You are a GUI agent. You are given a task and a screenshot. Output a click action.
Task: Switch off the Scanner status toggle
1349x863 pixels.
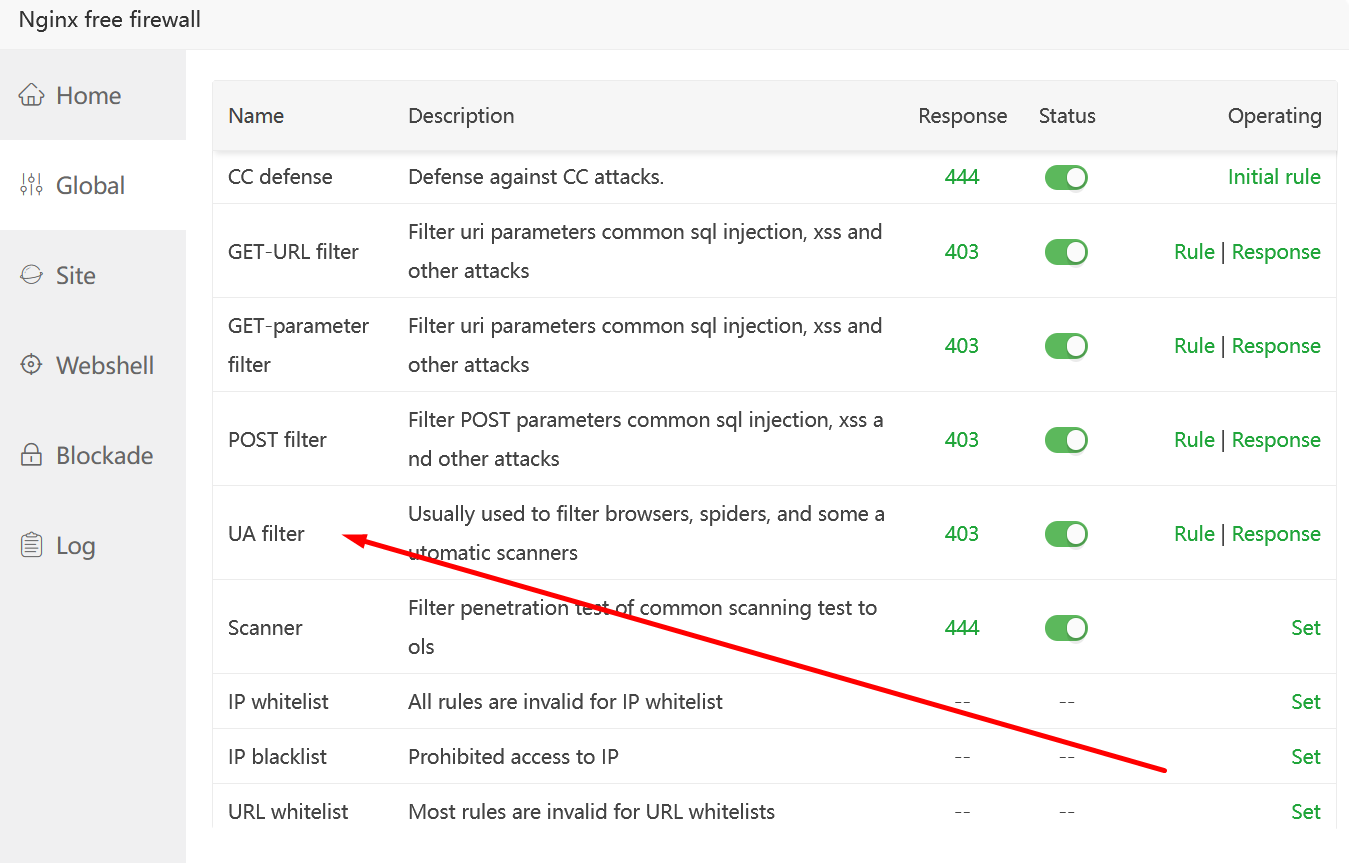click(1066, 628)
